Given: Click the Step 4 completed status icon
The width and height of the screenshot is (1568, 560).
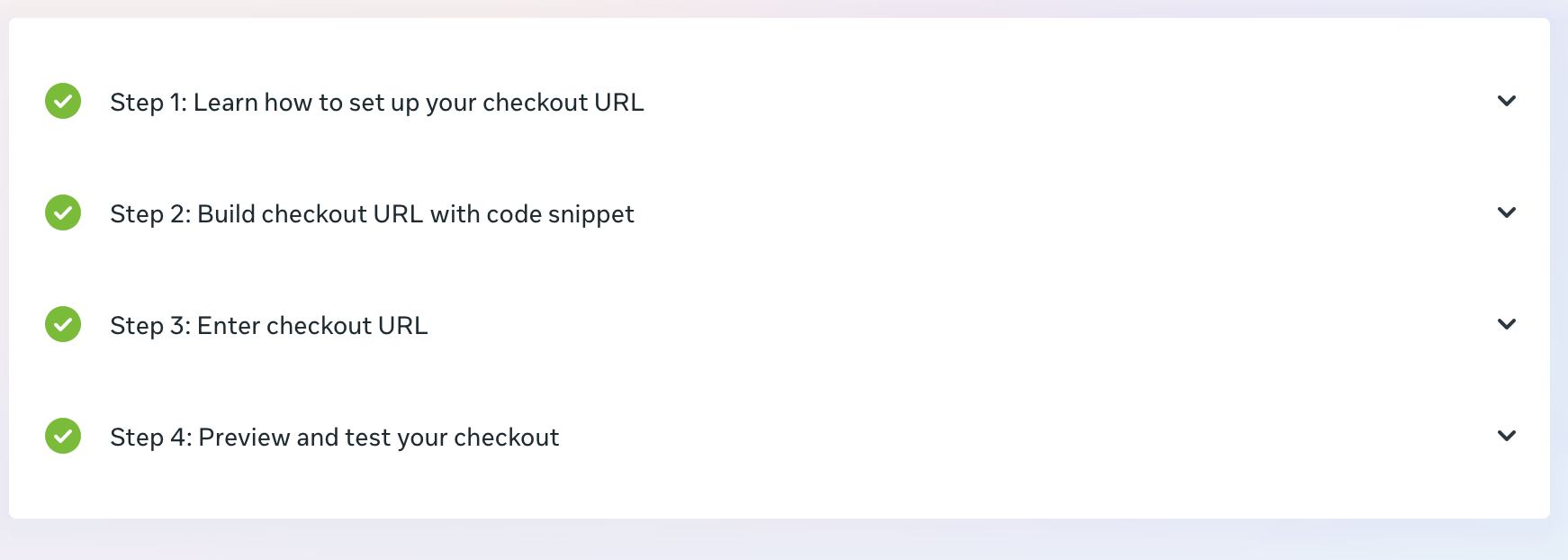Looking at the screenshot, I should [63, 436].
